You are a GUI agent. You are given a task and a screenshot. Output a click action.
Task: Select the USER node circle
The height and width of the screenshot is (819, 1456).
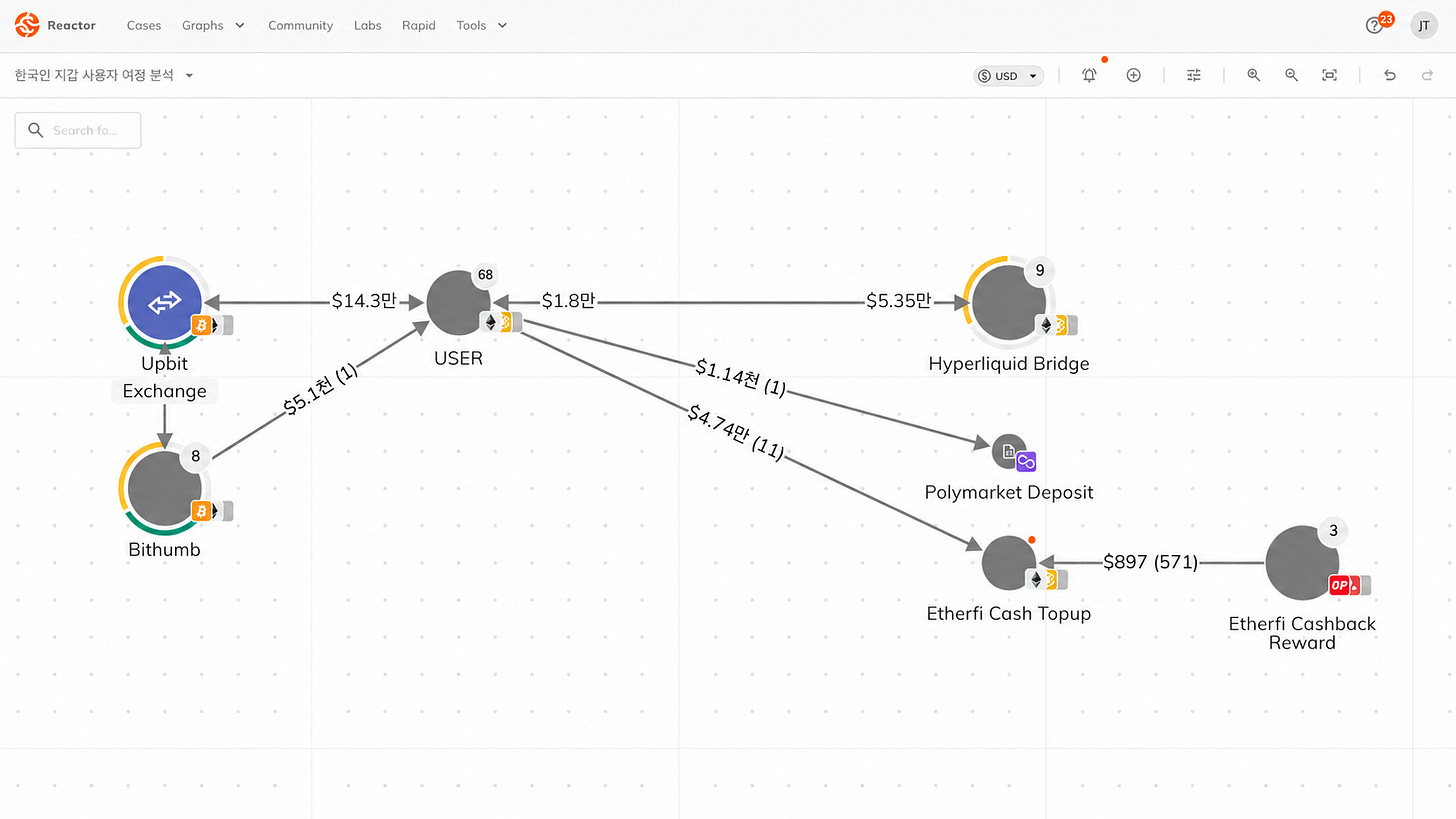click(458, 302)
